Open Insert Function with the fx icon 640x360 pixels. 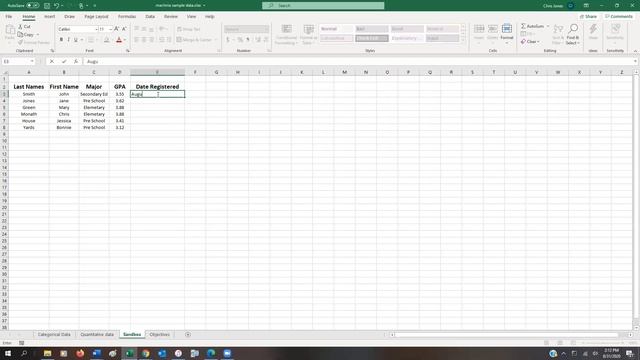76,61
